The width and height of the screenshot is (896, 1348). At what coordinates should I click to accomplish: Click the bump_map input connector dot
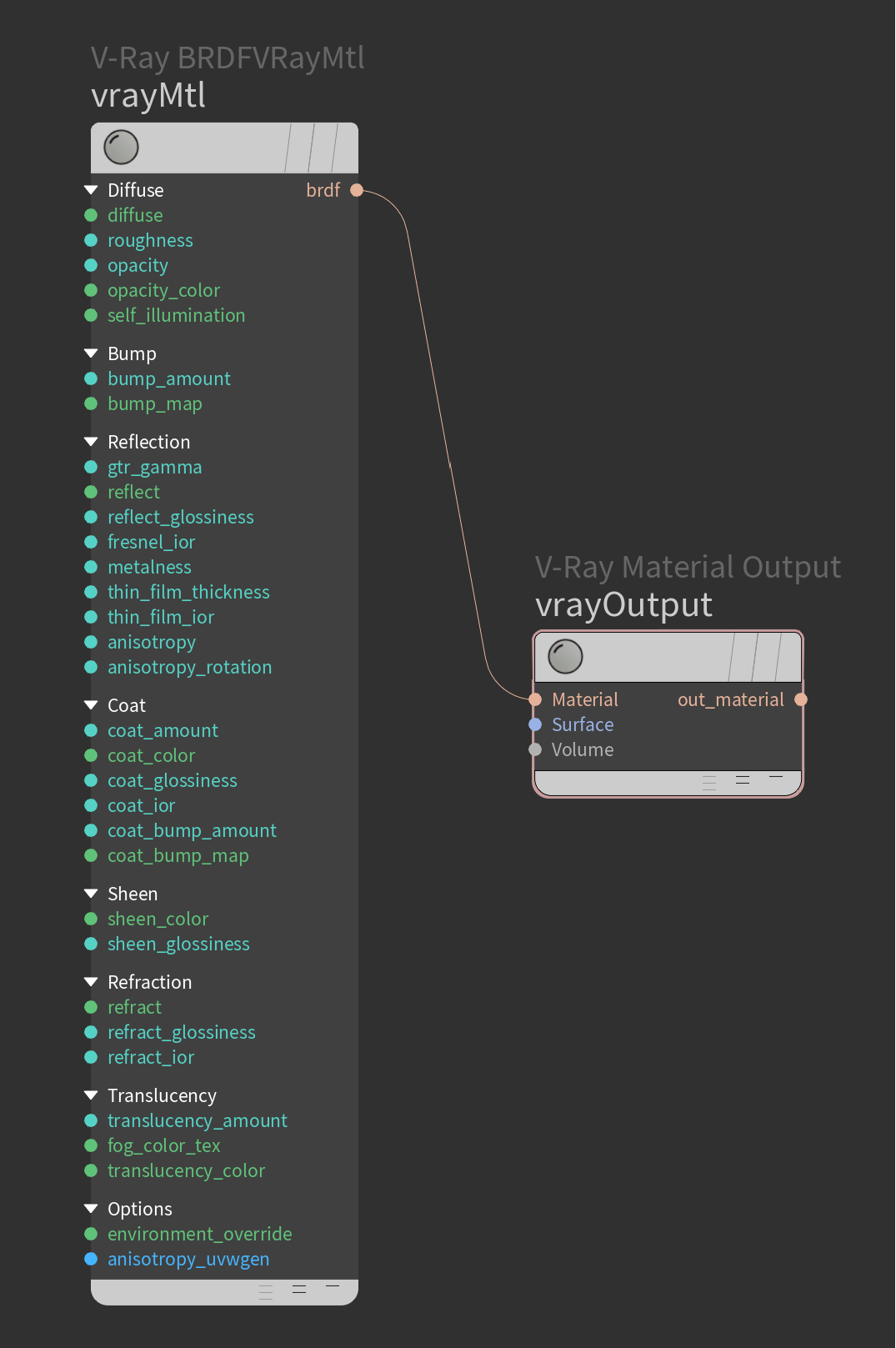91,403
